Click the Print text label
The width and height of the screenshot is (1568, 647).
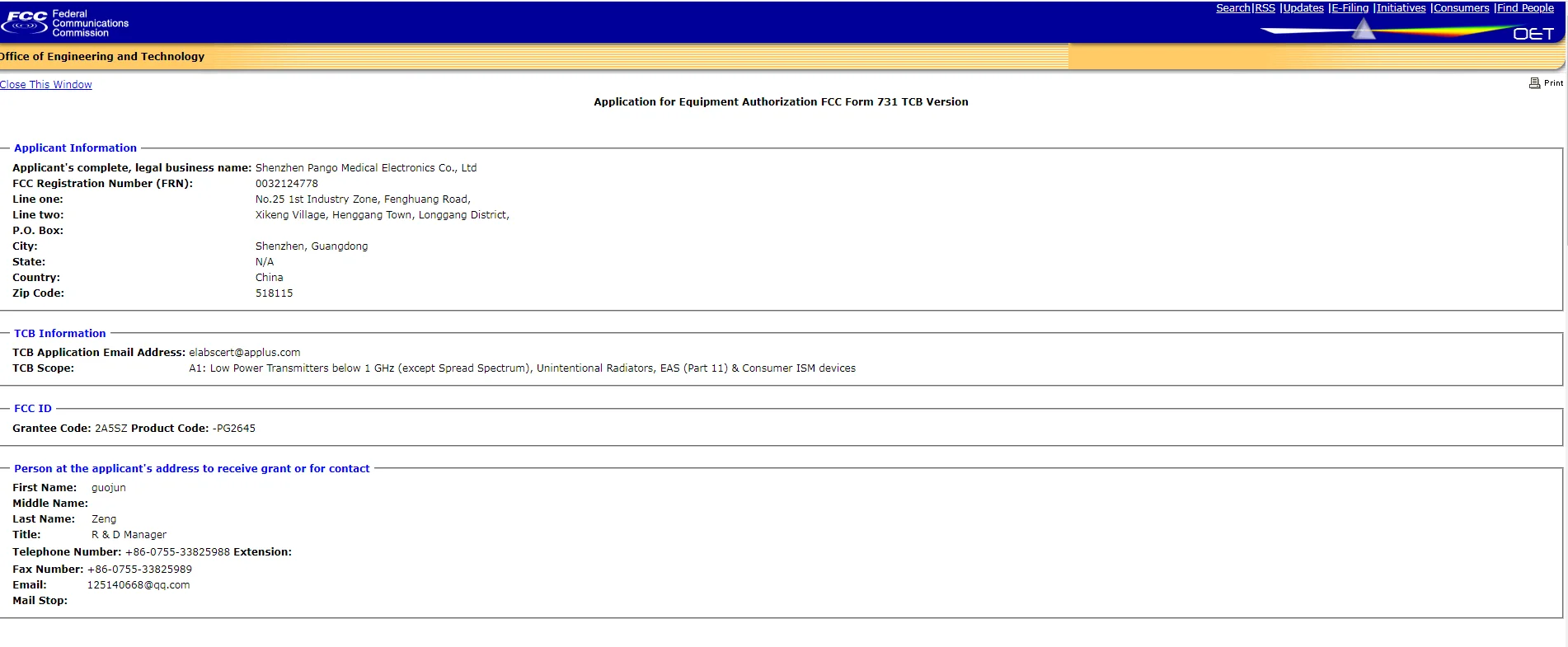(1553, 83)
